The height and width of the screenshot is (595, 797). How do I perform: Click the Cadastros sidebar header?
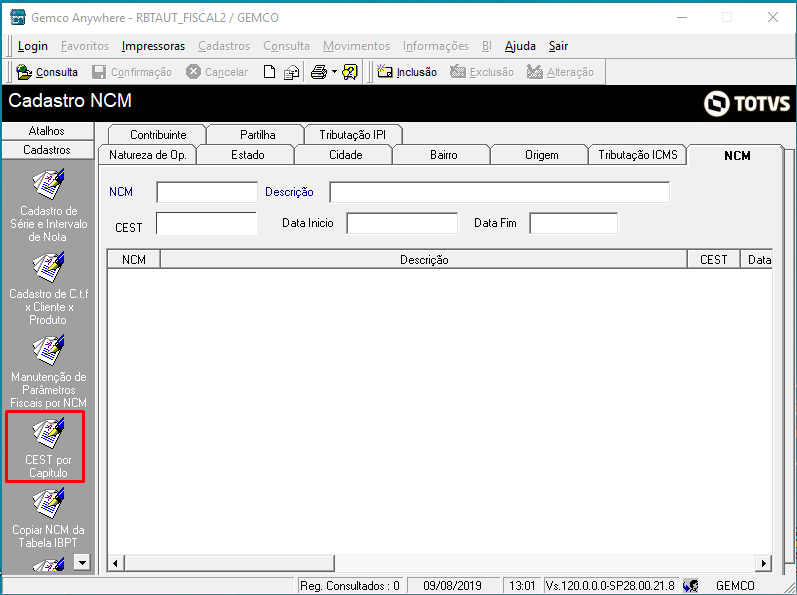pyautogui.click(x=47, y=150)
